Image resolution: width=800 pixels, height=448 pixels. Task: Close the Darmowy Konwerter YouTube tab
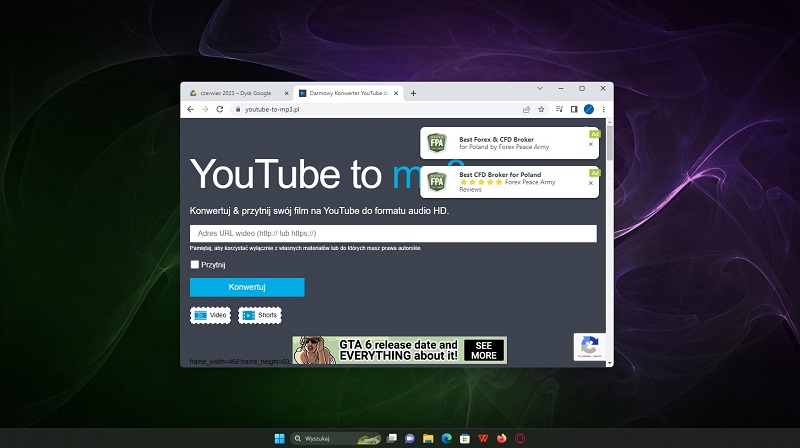click(396, 93)
